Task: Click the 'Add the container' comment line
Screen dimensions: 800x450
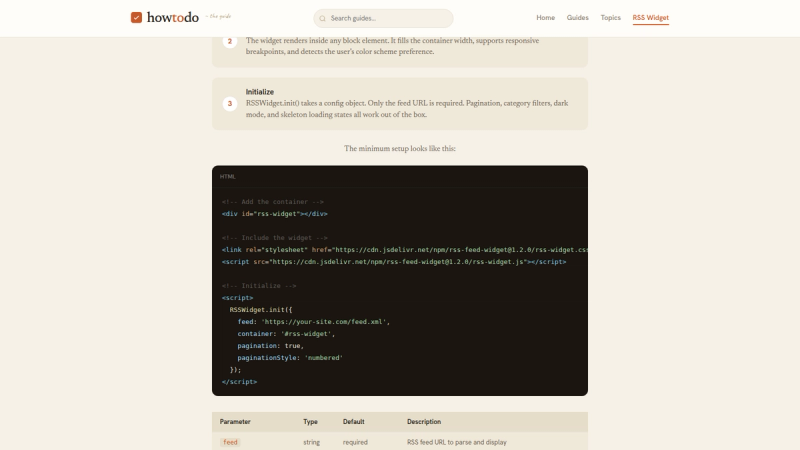Action: point(272,202)
